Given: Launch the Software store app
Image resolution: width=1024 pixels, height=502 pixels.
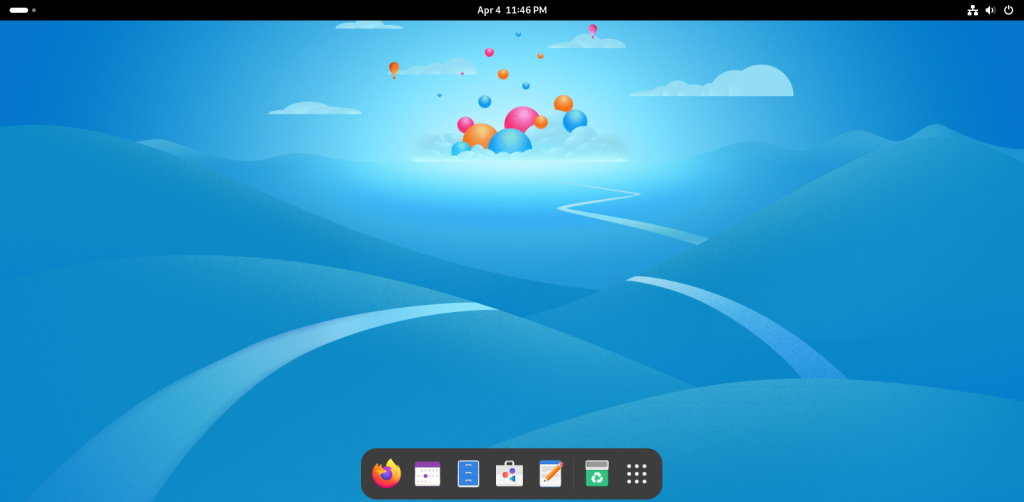Looking at the screenshot, I should pyautogui.click(x=509, y=473).
